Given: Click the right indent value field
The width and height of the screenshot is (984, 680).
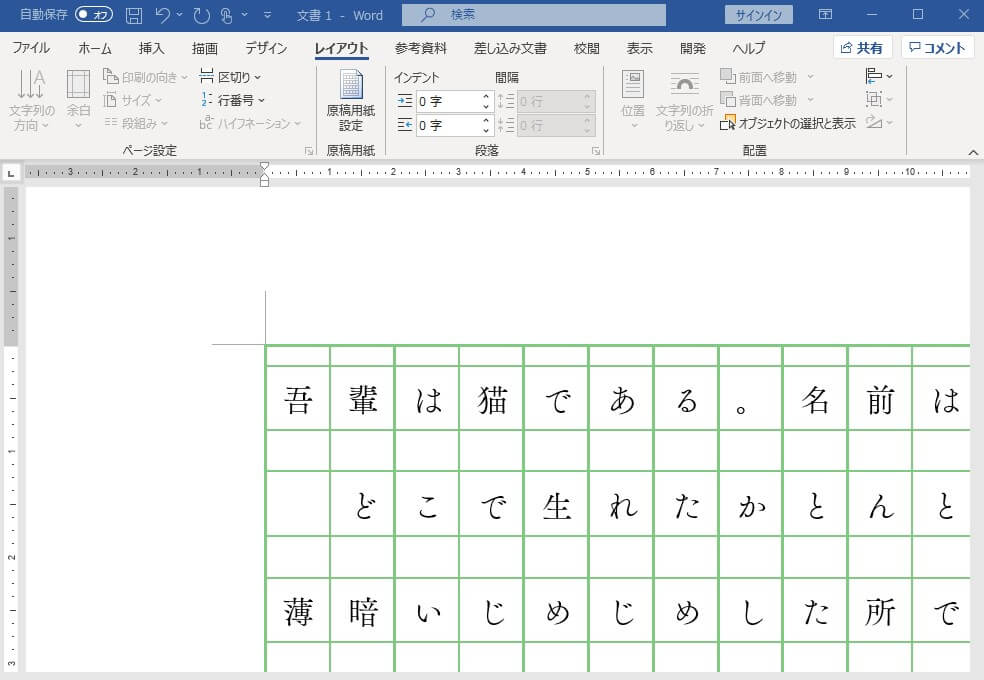Looking at the screenshot, I should (448, 125).
